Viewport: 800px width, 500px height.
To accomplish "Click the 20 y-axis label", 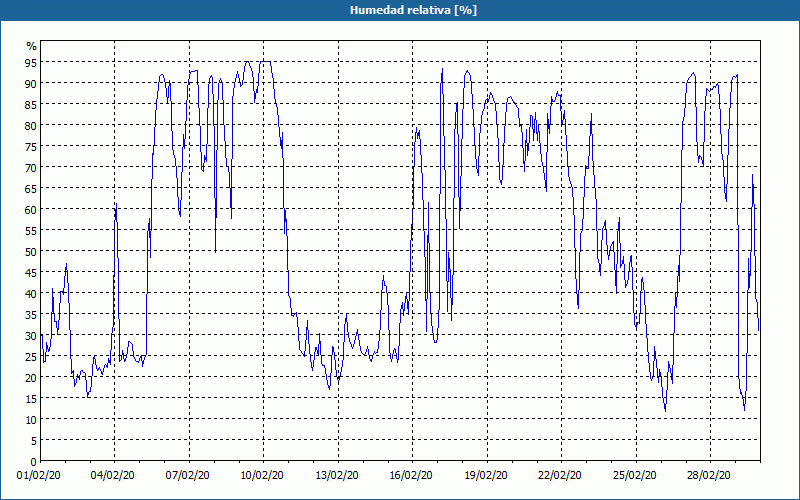I will [31, 378].
